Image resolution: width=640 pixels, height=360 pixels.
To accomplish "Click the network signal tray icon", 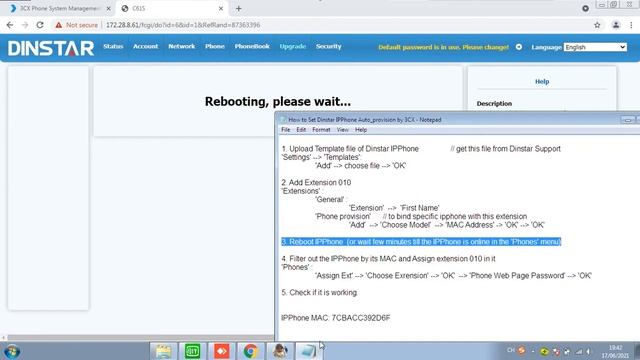I will click(579, 351).
